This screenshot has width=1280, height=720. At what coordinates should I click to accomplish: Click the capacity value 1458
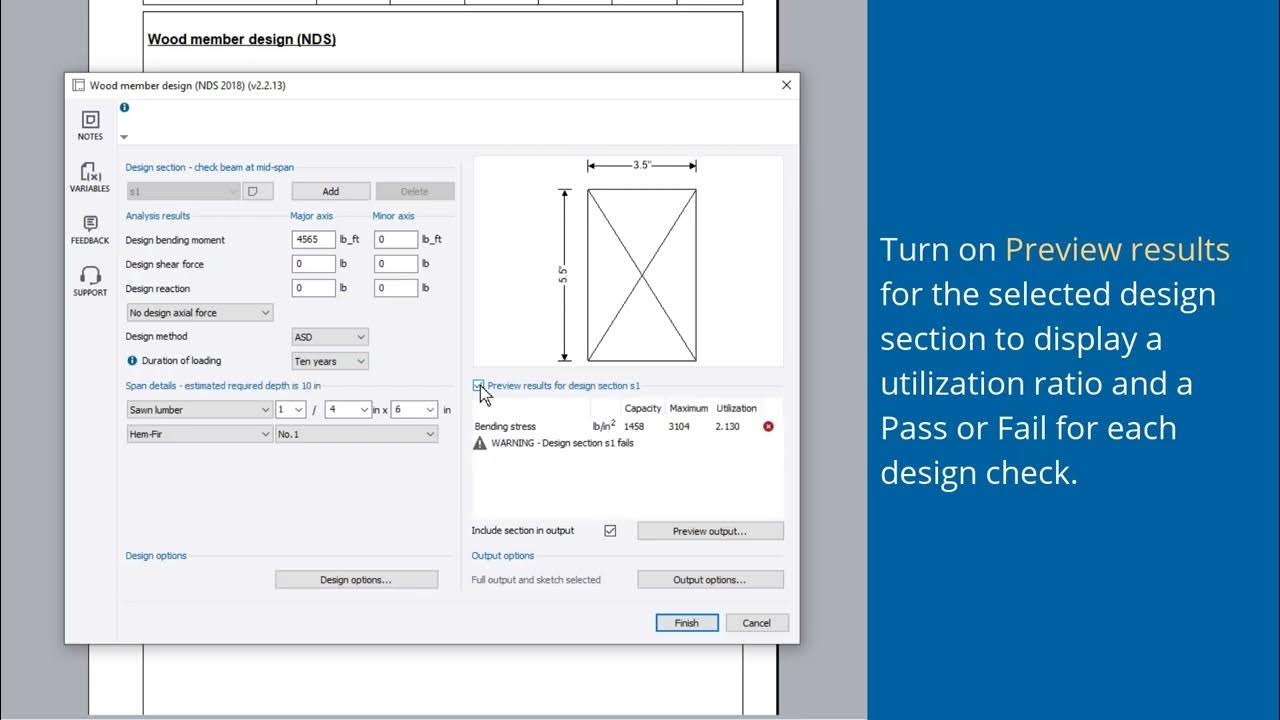click(634, 427)
